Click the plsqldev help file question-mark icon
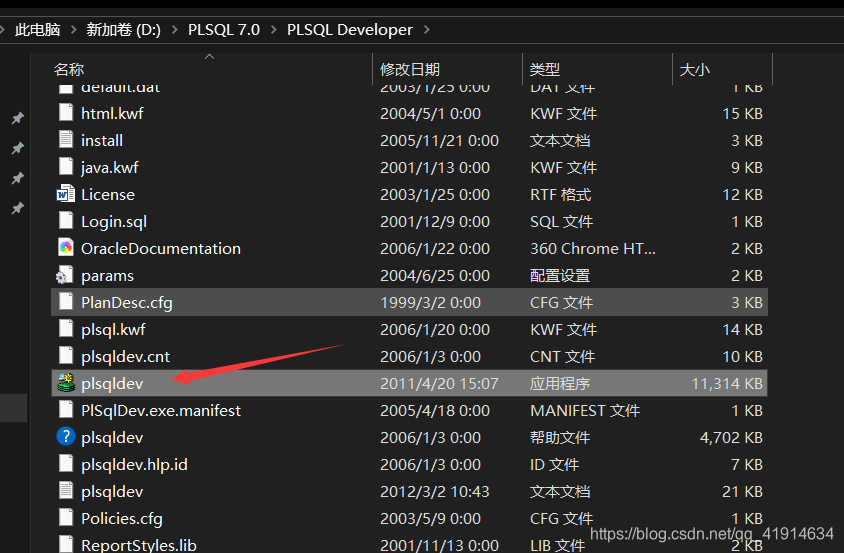844x553 pixels. point(66,437)
